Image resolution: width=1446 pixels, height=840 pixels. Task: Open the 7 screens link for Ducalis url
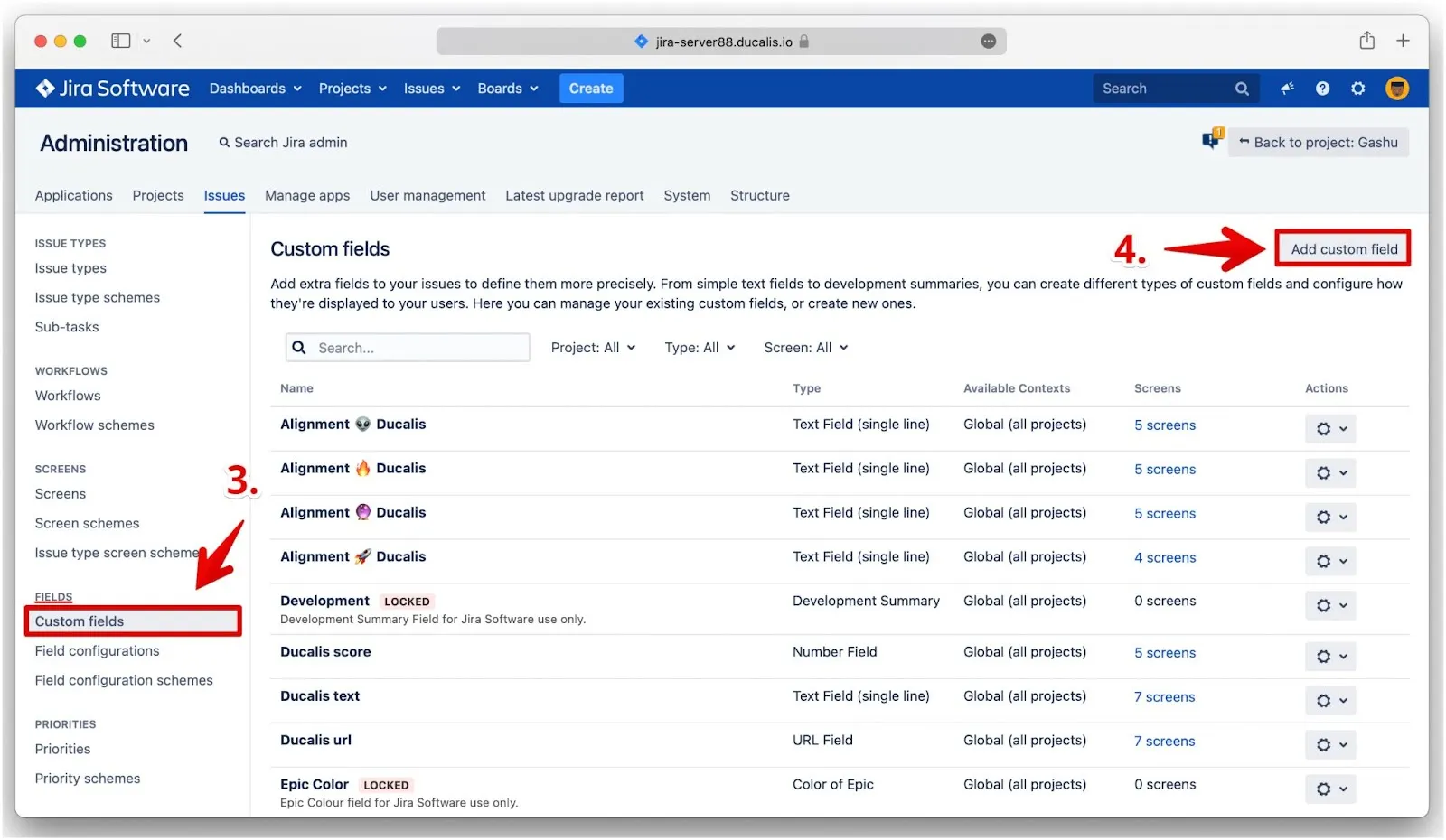pyautogui.click(x=1164, y=741)
